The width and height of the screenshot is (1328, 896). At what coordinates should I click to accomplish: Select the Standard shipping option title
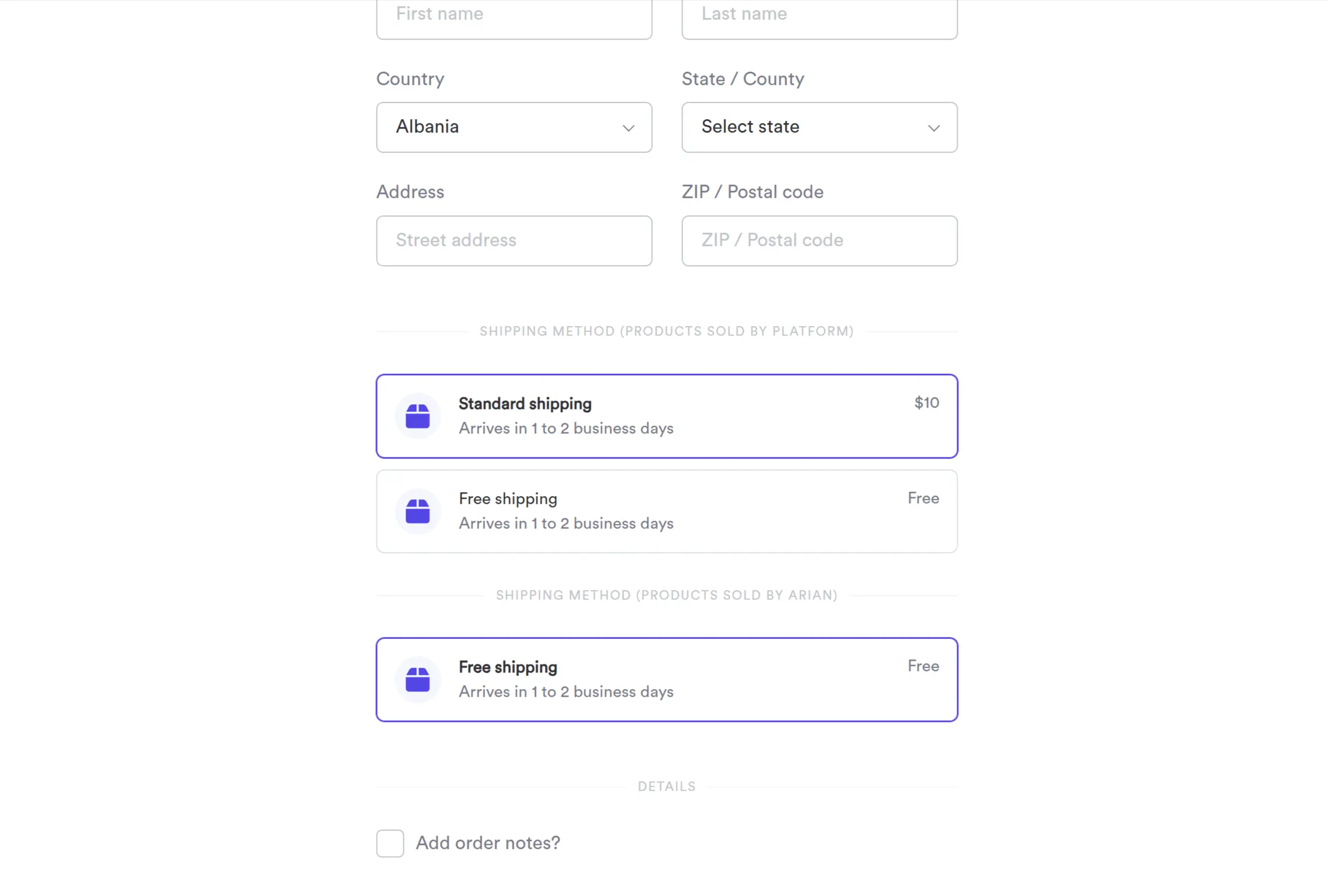tap(525, 403)
